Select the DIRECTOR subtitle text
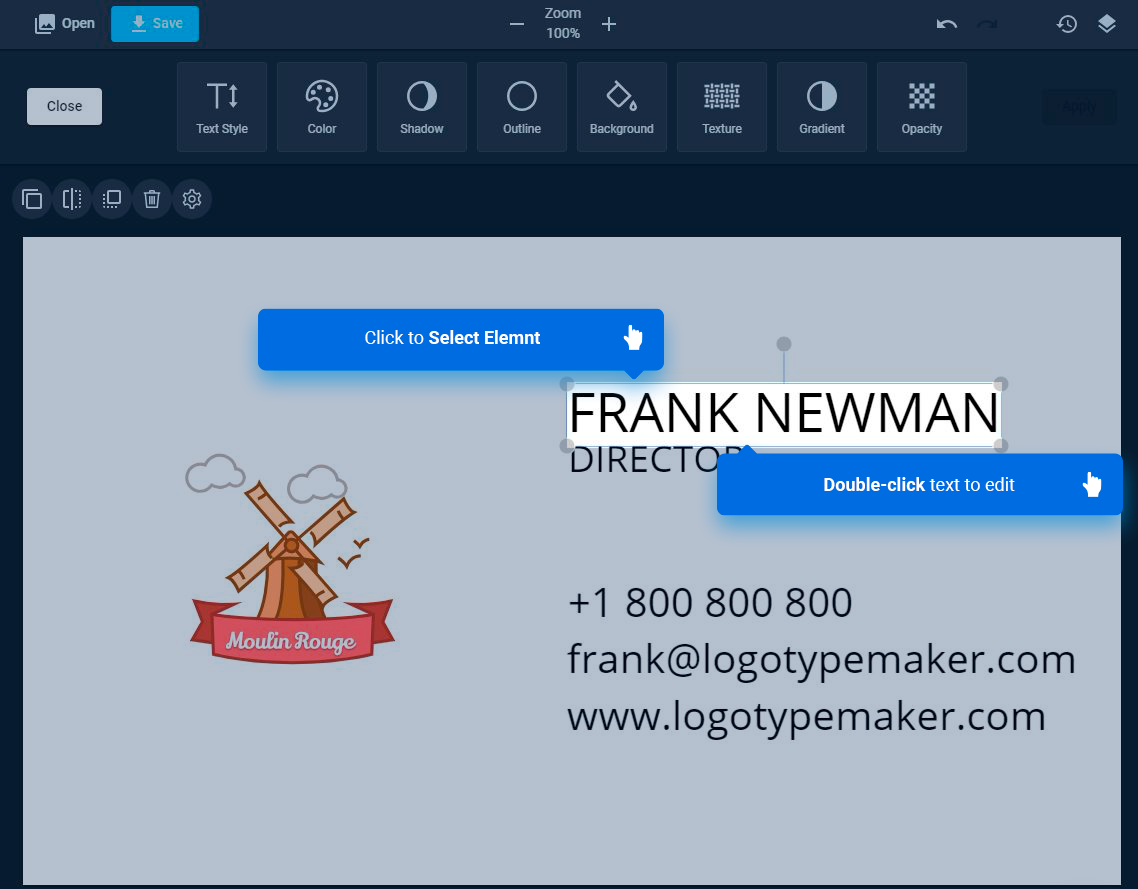Viewport: 1138px width, 889px height. (642, 460)
